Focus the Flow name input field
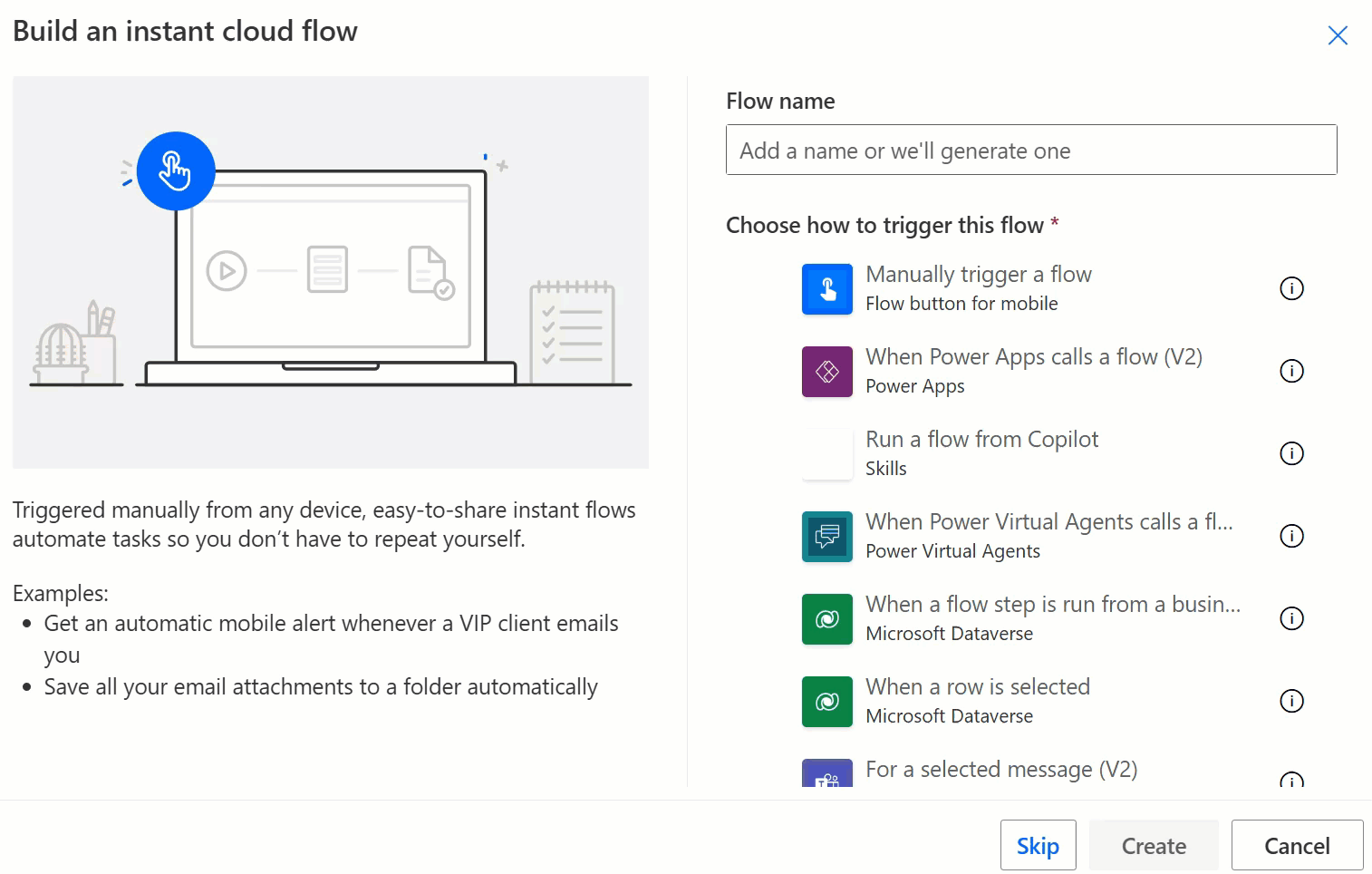Image resolution: width=1372 pixels, height=874 pixels. click(x=1031, y=150)
